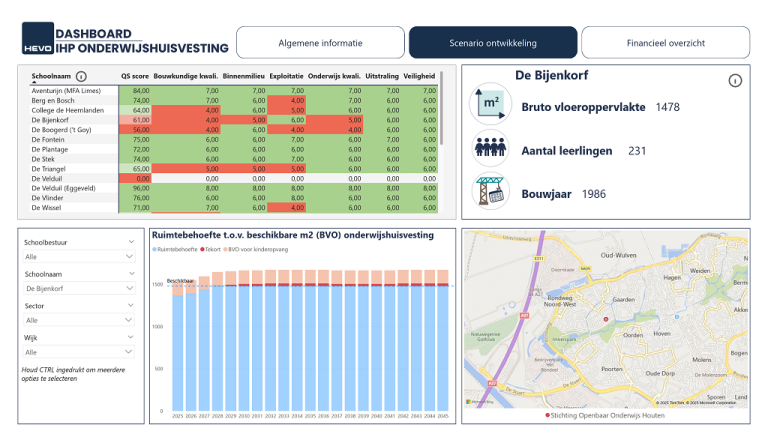Screen dimensions: 768x440
Task: Click the 2025 bar in chart
Action: coord(177,347)
